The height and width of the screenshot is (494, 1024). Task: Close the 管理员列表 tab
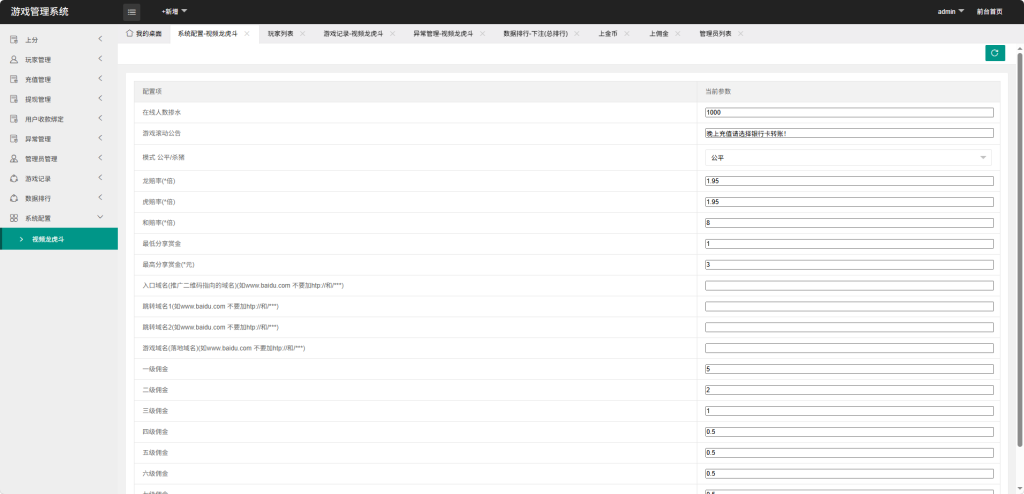(x=741, y=33)
